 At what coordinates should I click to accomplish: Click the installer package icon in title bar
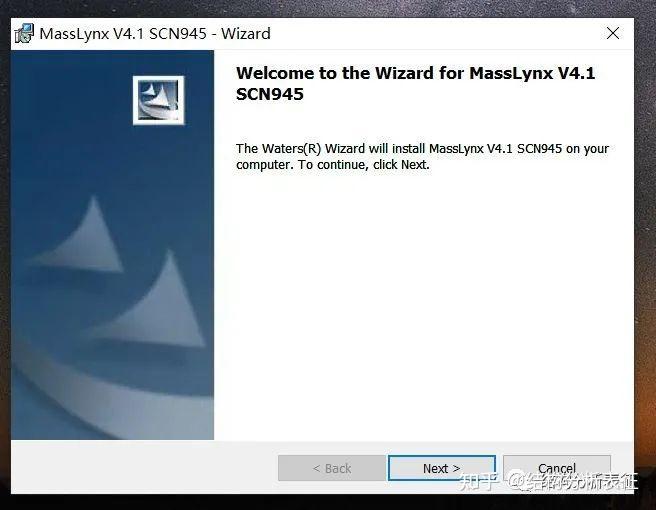24,33
